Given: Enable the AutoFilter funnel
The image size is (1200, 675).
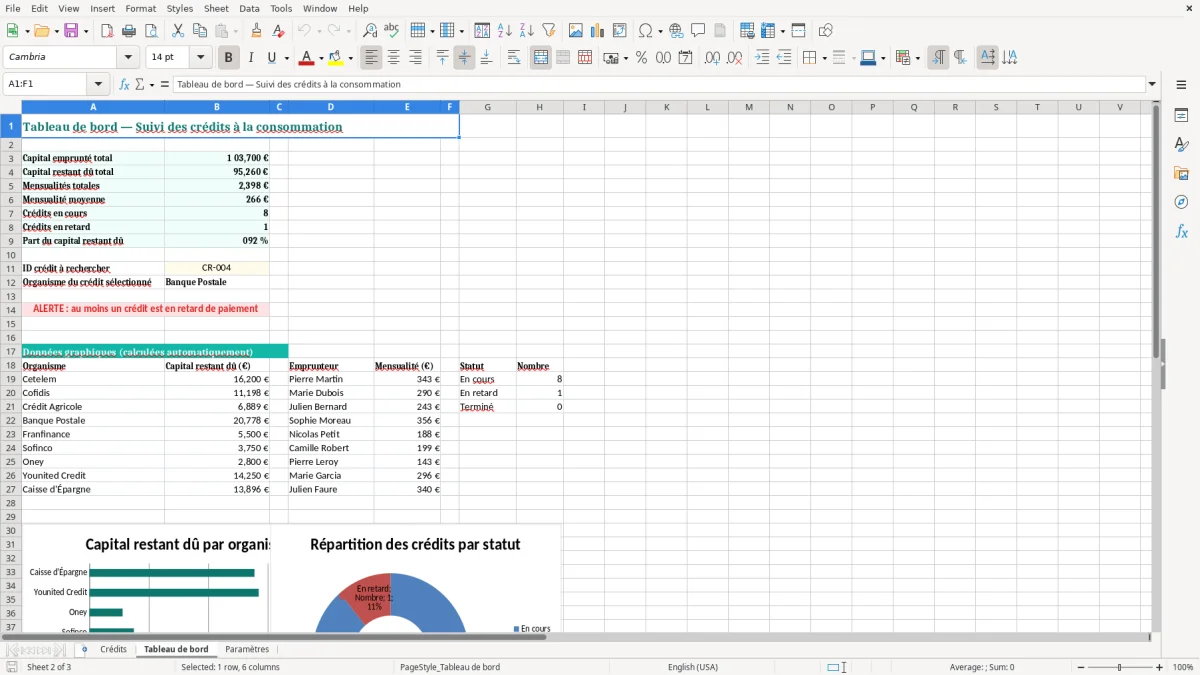Looking at the screenshot, I should 549,31.
